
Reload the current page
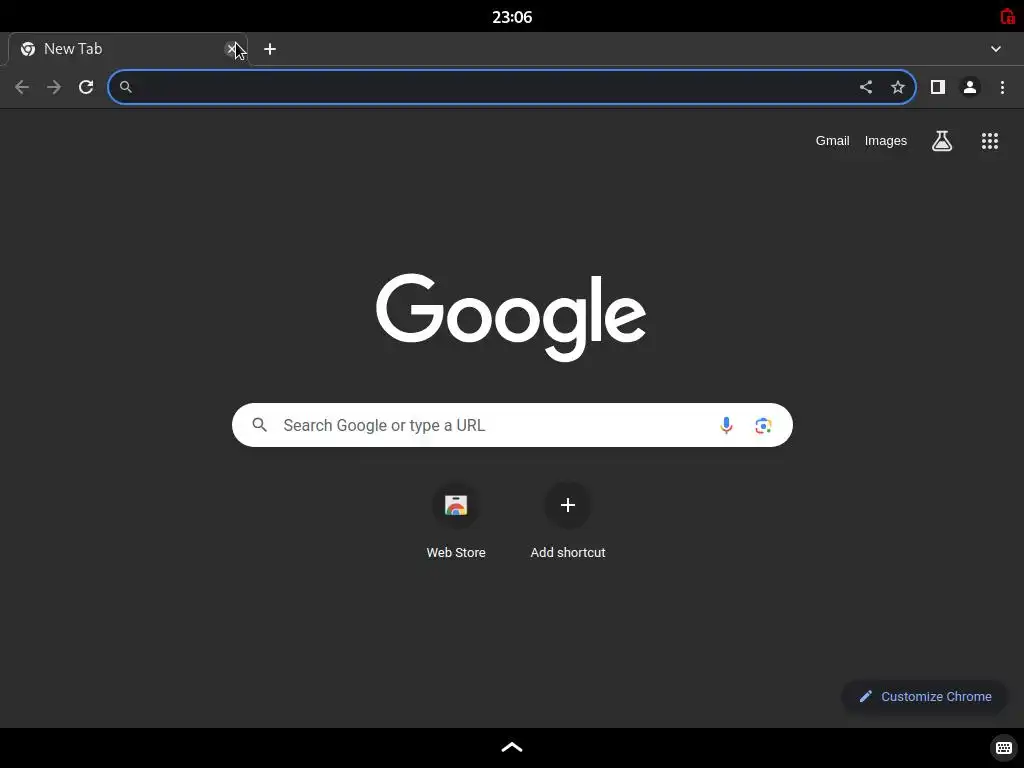pos(86,87)
